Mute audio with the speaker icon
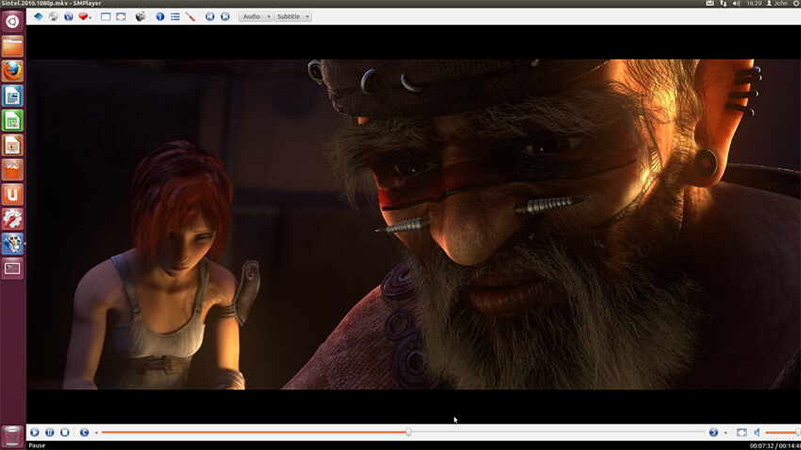 757,433
